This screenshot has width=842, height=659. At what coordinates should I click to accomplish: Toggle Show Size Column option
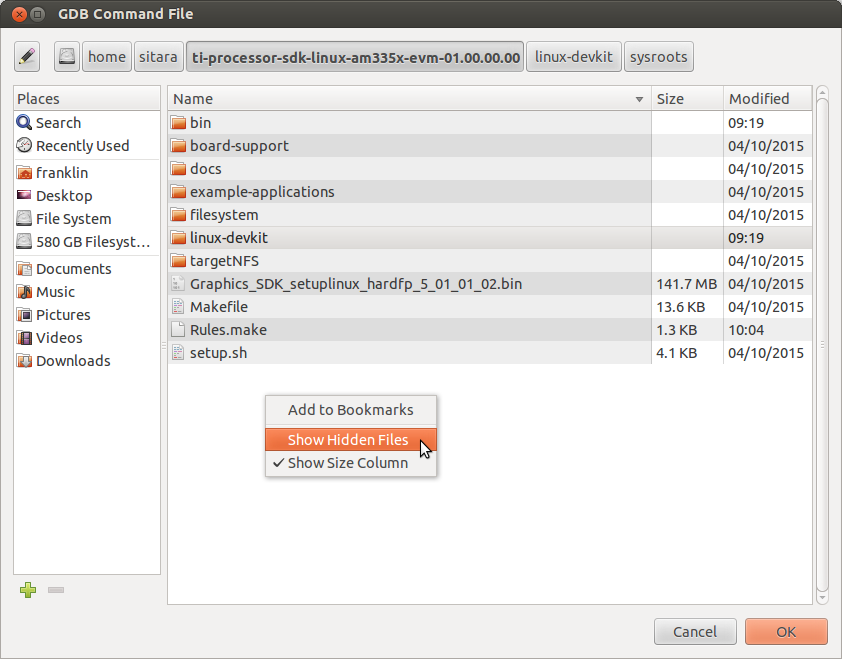347,463
